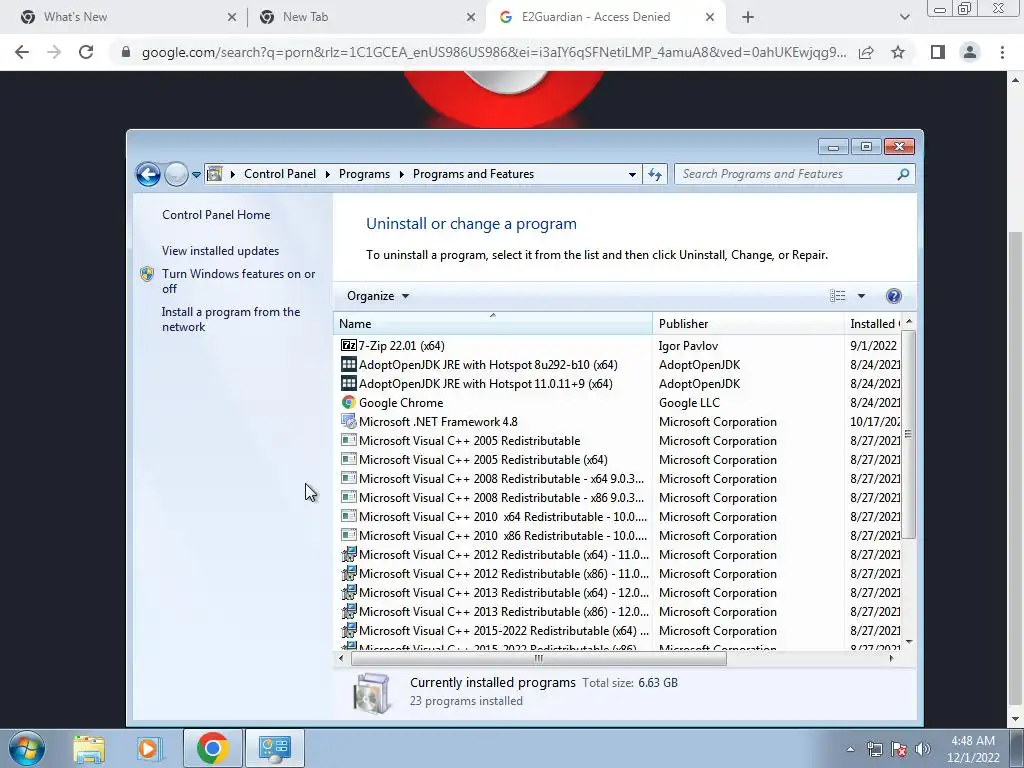Screen dimensions: 1024x768
Task: Click right arrow of horizontal scrollbar
Action: [x=891, y=658]
